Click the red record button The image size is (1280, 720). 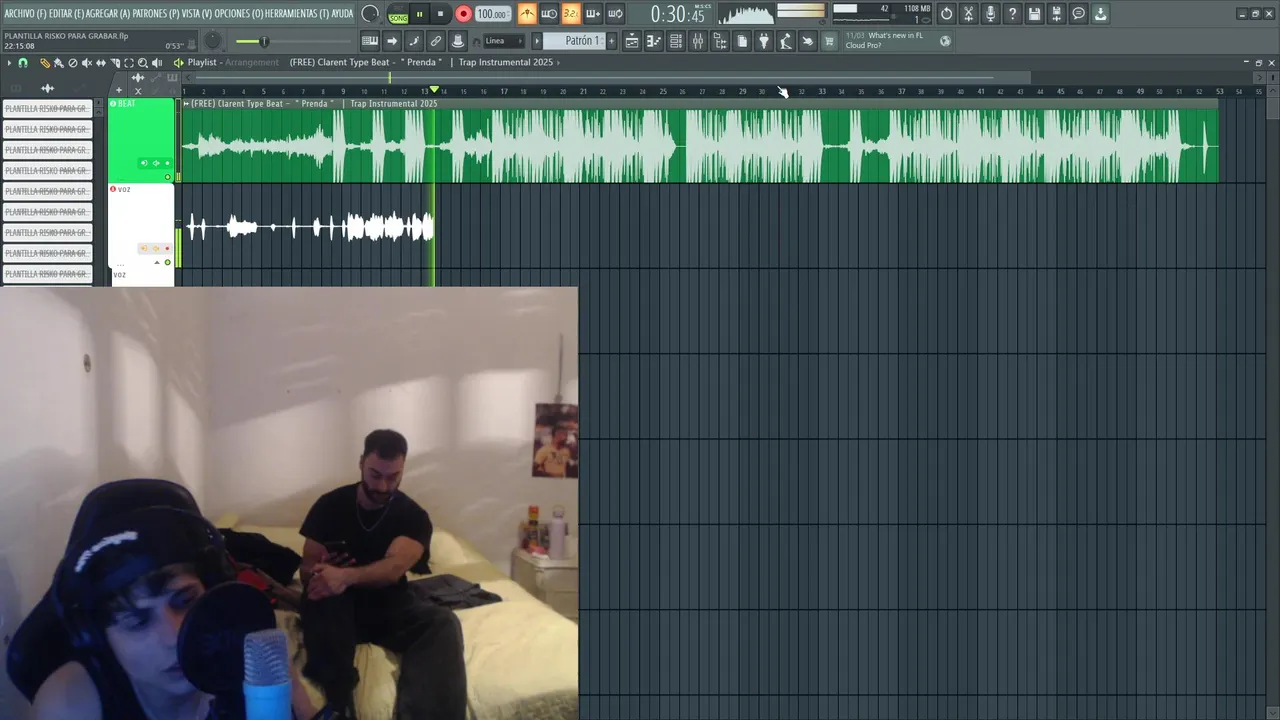[x=463, y=14]
